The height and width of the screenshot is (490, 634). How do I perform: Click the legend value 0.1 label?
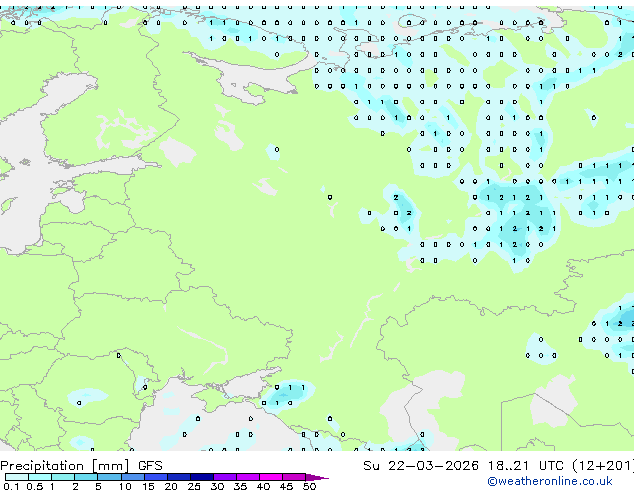[x=11, y=486]
